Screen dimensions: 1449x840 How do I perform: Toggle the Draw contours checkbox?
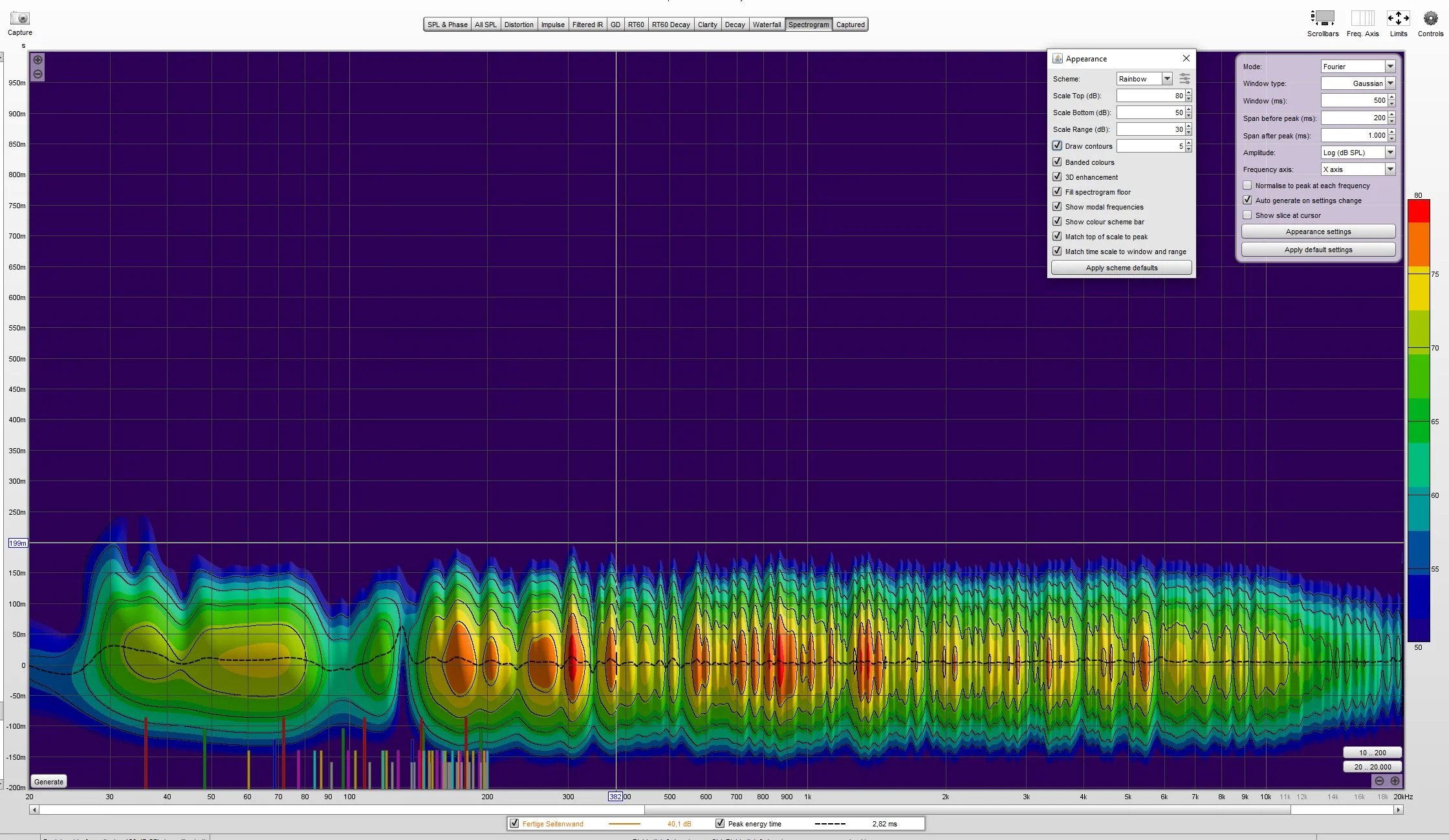click(1057, 146)
